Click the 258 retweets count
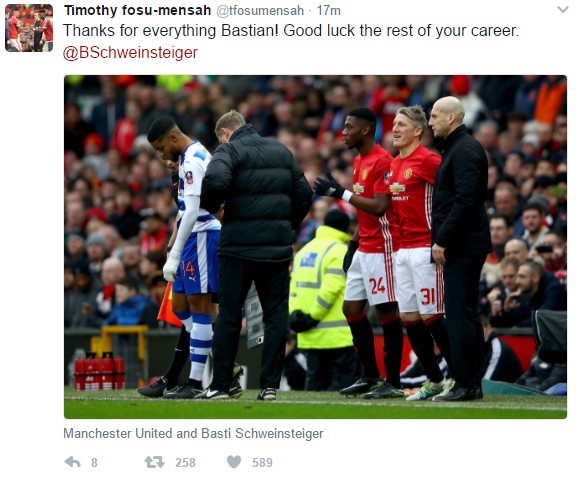Viewport: 580px width, 478px height. click(x=185, y=462)
